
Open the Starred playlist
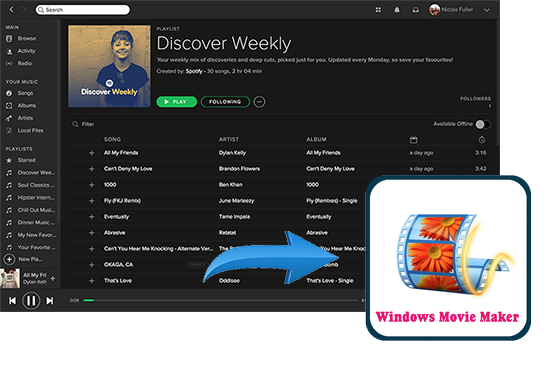point(27,160)
